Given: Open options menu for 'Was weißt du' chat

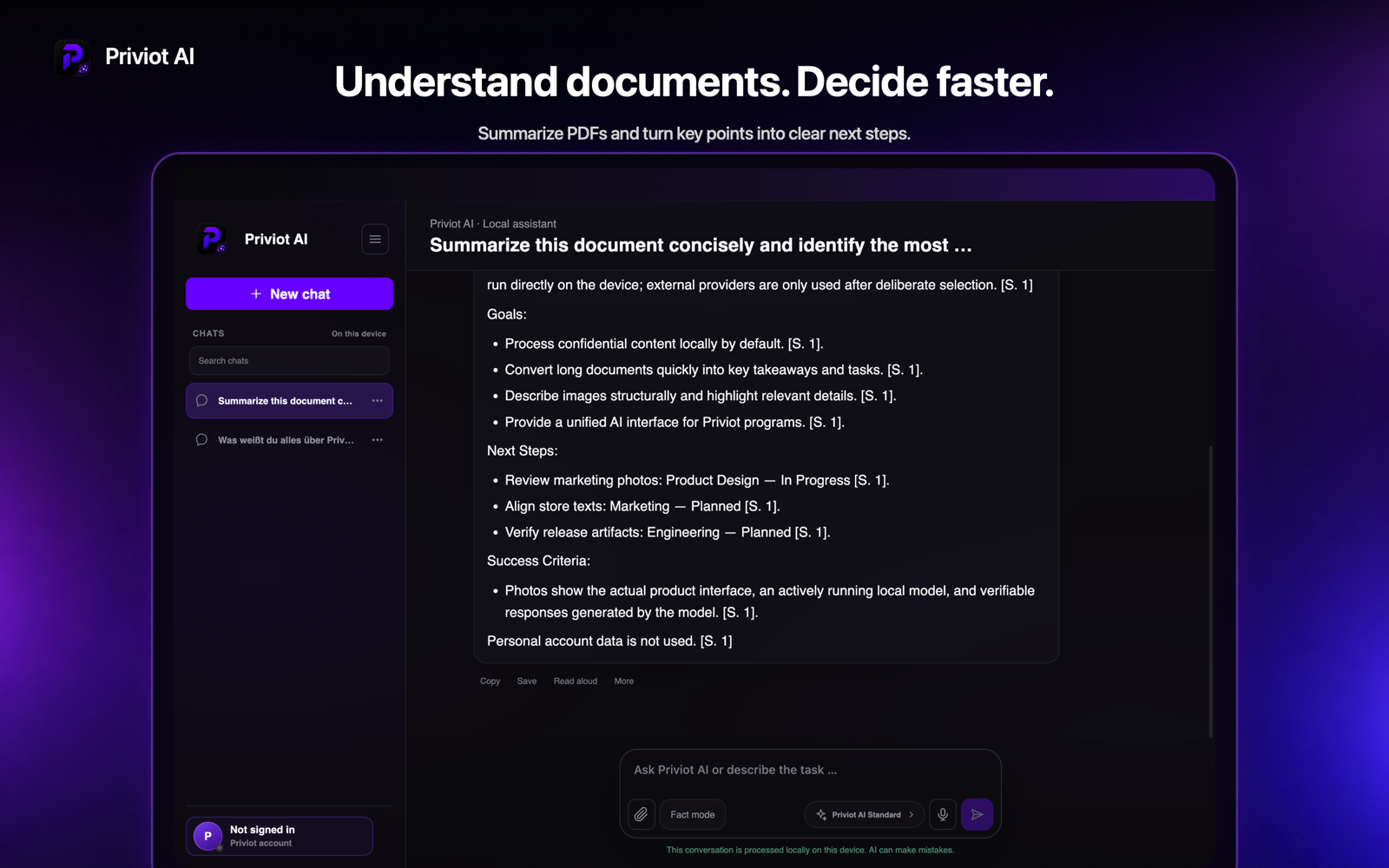Looking at the screenshot, I should click(378, 440).
